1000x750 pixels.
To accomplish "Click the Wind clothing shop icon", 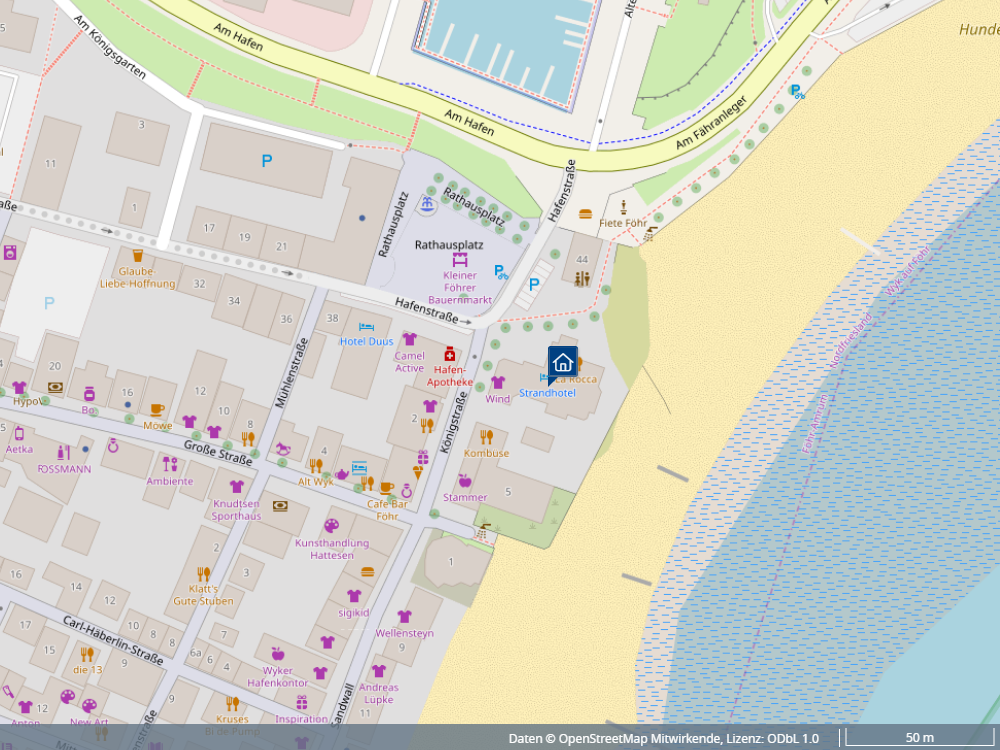I will [x=497, y=383].
